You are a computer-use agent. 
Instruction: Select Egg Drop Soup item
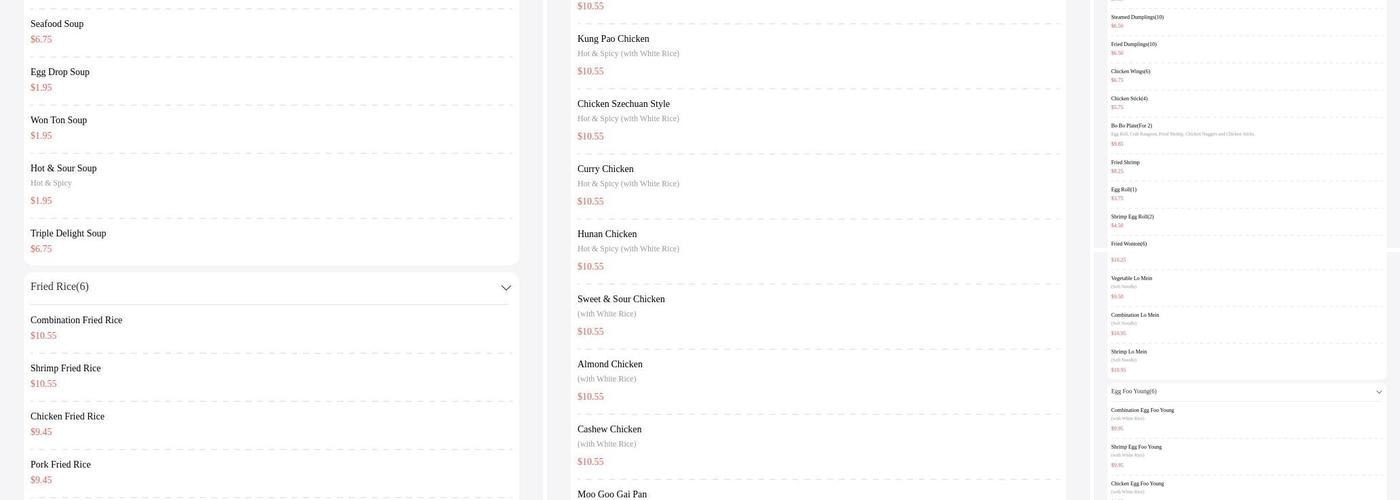coord(271,80)
